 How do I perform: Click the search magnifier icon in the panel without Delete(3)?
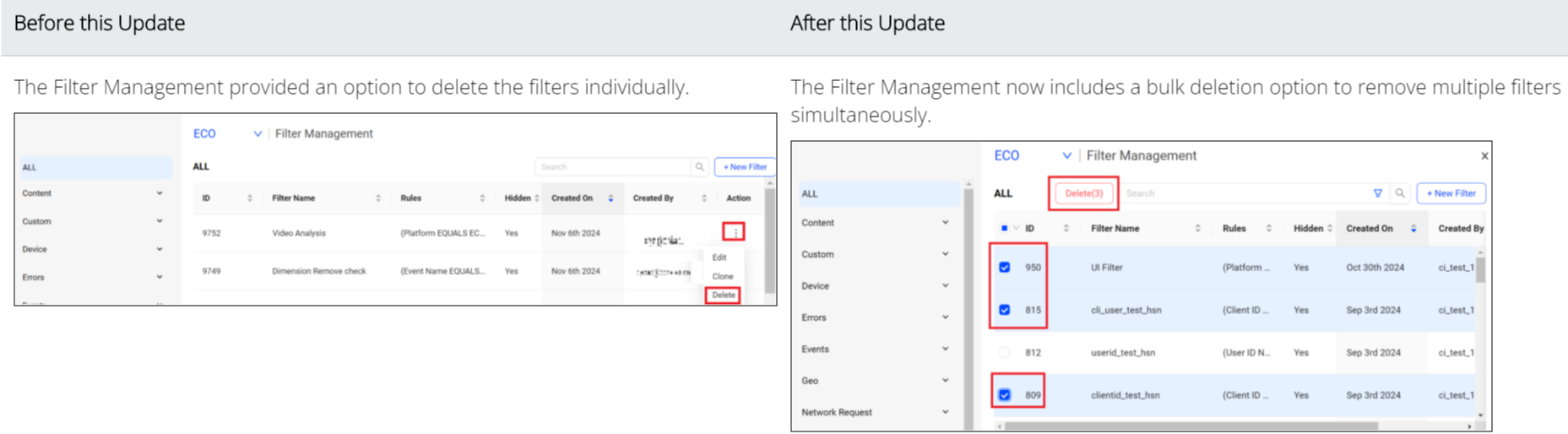click(x=699, y=167)
